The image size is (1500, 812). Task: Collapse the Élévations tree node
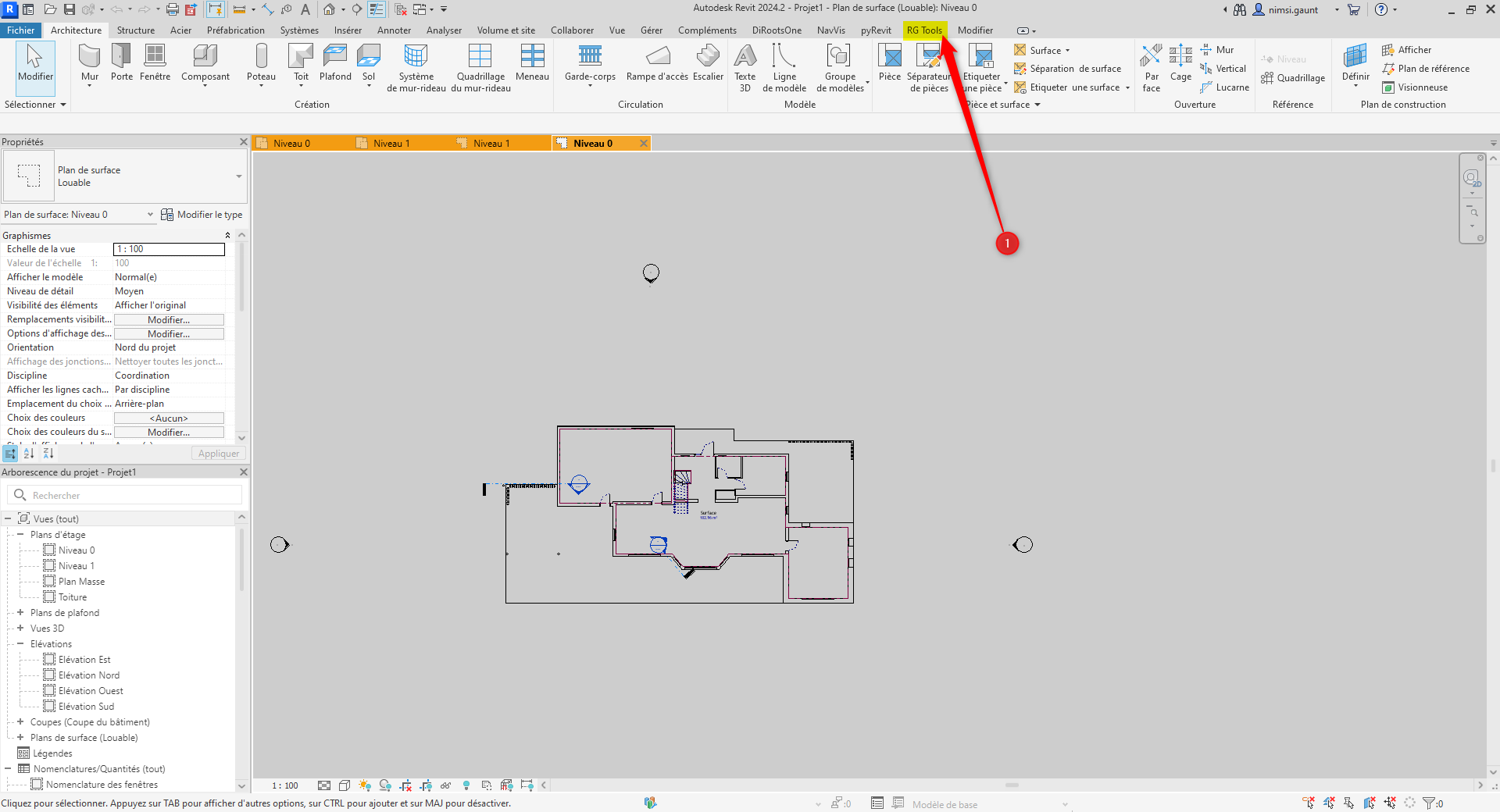(20, 644)
